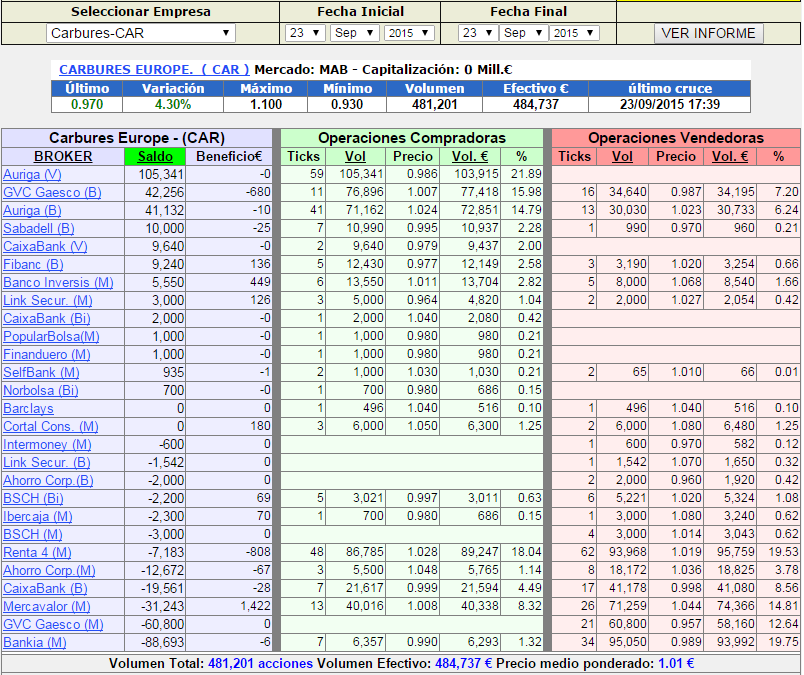Open the BSCH (M) broker link
Screen dimensions: 804x675
tap(33, 534)
